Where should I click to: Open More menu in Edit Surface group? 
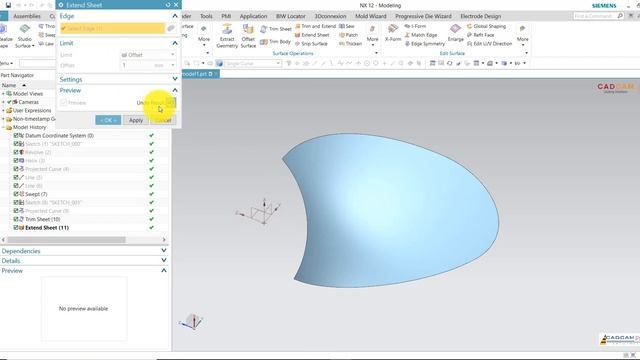click(x=522, y=36)
